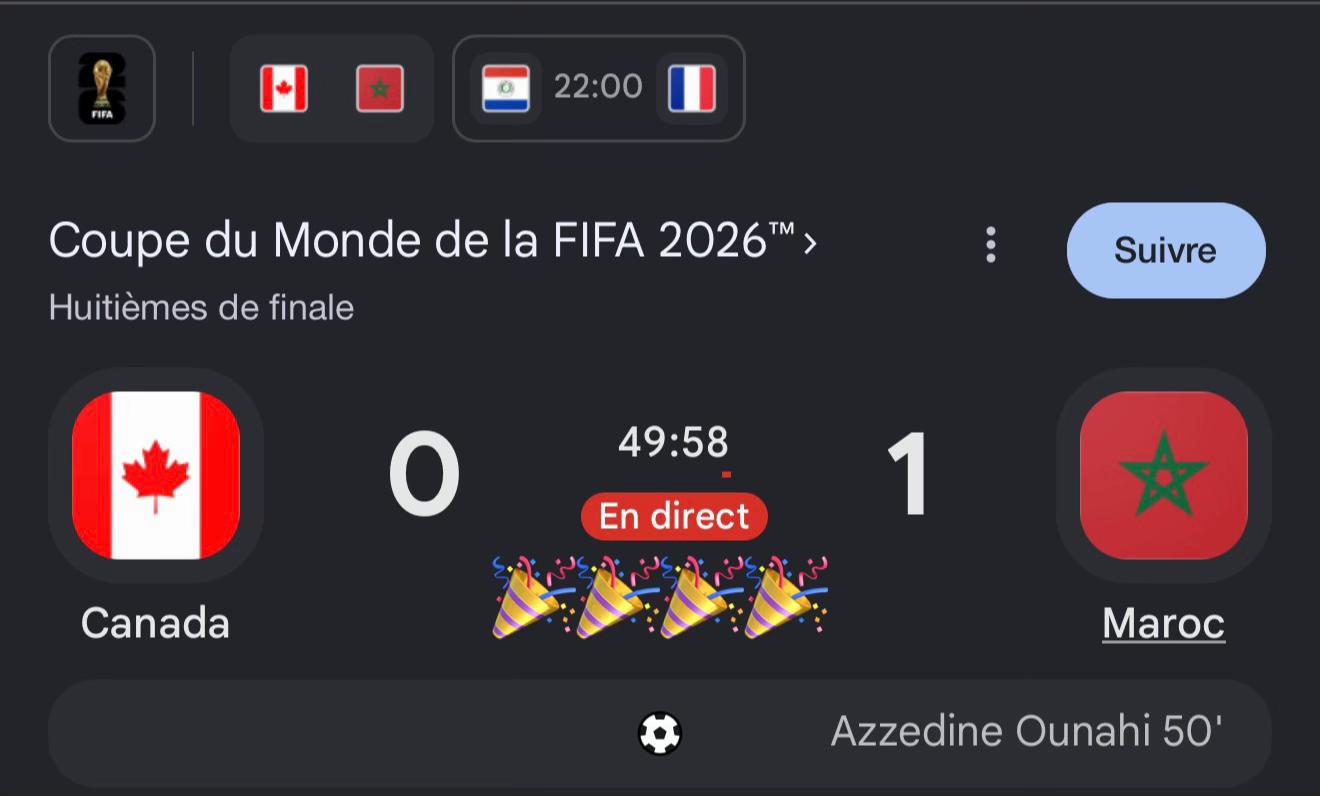Click the soccer ball goal icon
The width and height of the screenshot is (1320, 796).
pyautogui.click(x=660, y=734)
